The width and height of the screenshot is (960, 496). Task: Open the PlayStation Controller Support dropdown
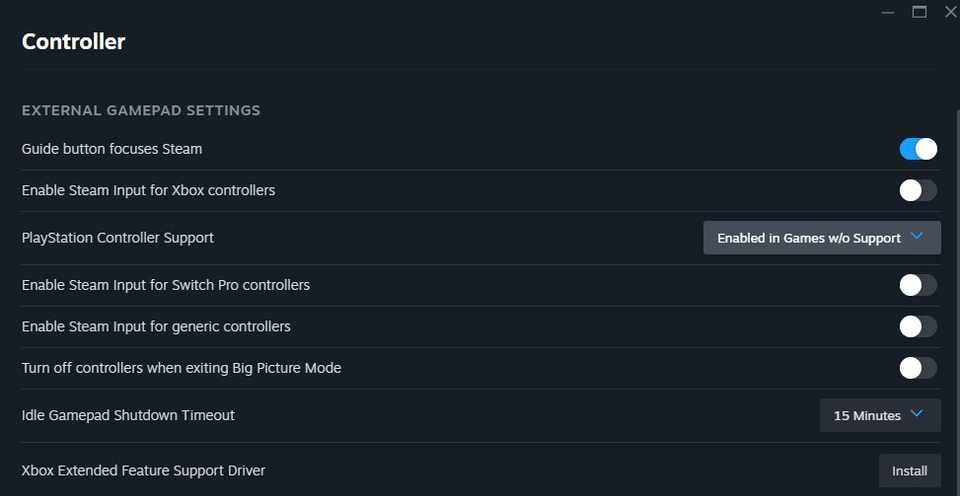(821, 238)
